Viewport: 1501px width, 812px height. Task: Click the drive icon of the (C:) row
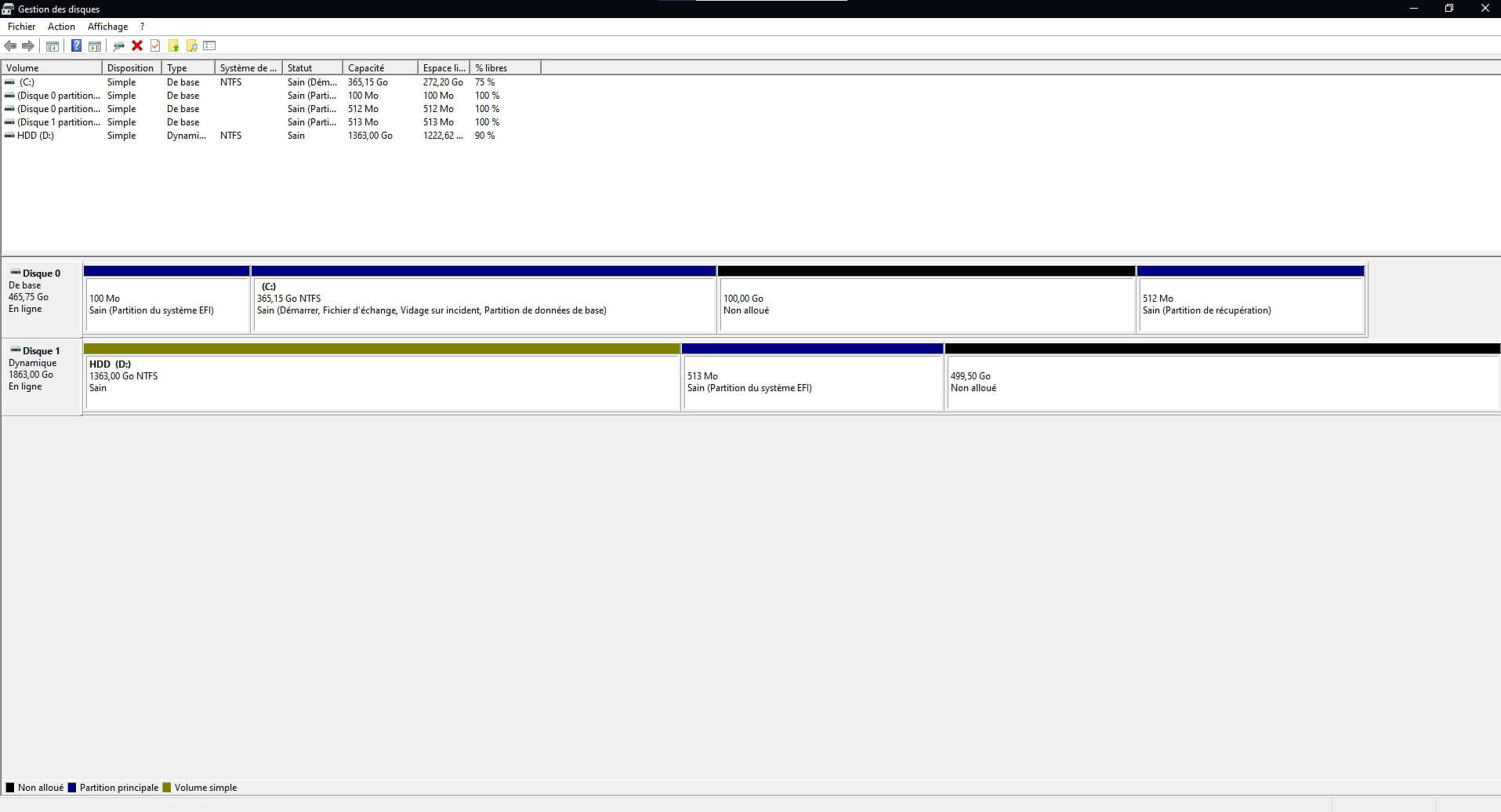coord(9,82)
